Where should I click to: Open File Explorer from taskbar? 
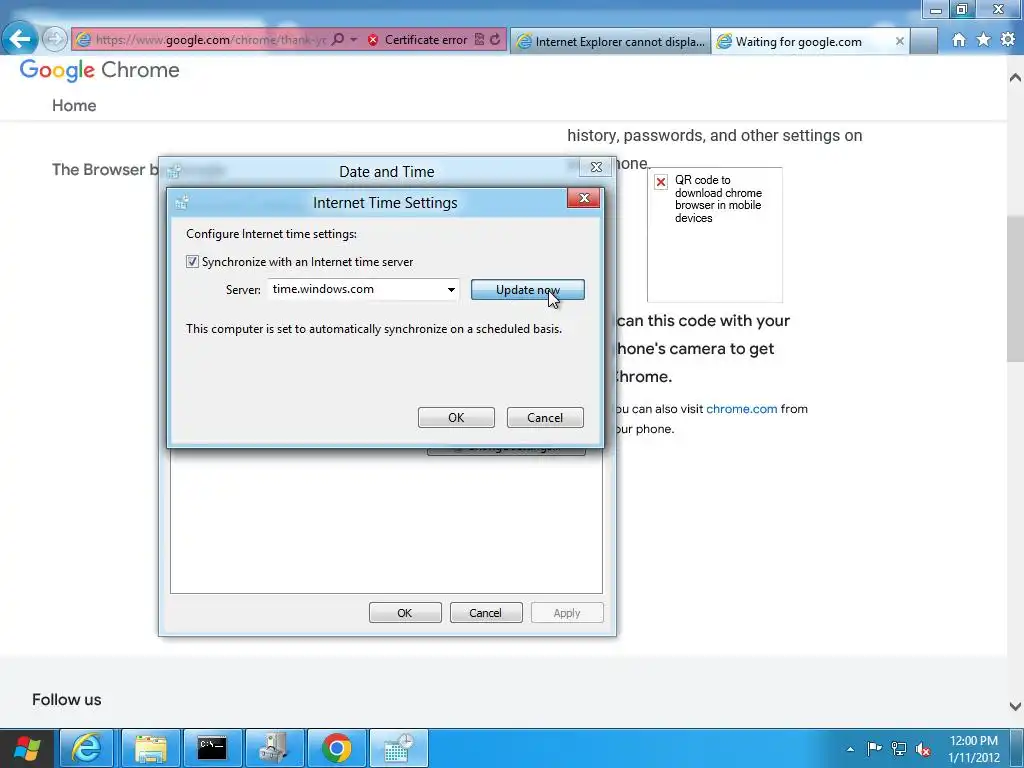coord(150,748)
